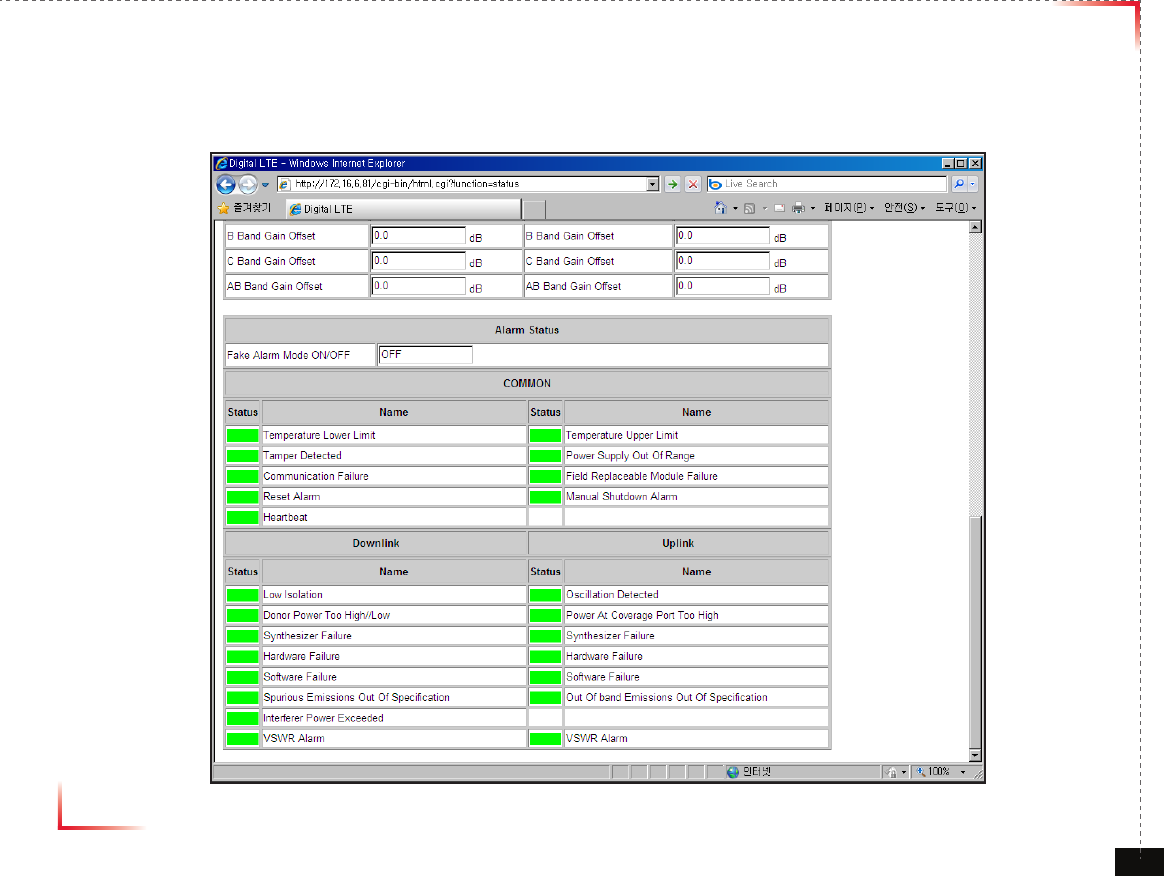Click the right C Band Gain Offset field

(x=722, y=261)
